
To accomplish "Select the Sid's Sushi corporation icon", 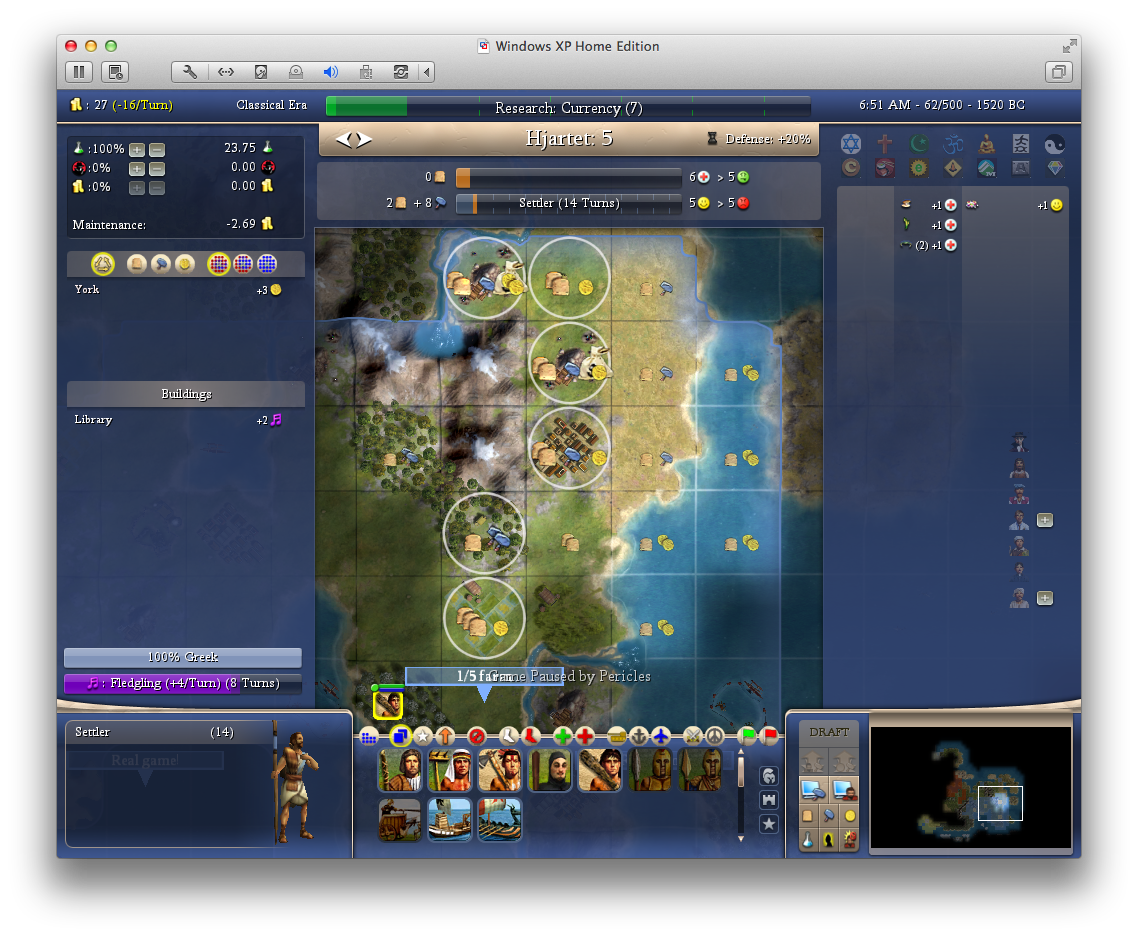I will click(884, 168).
